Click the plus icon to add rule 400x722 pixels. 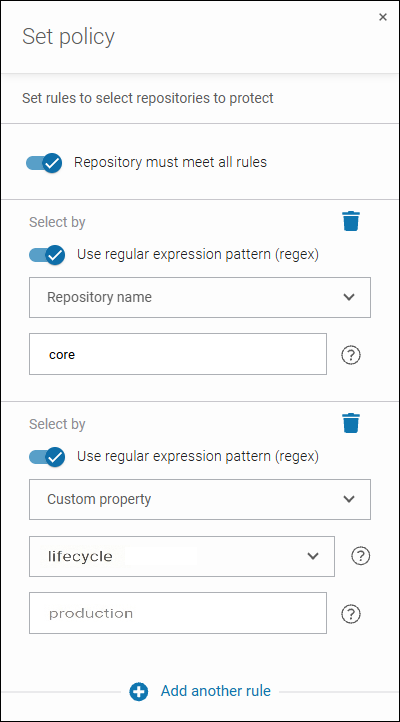pos(139,692)
